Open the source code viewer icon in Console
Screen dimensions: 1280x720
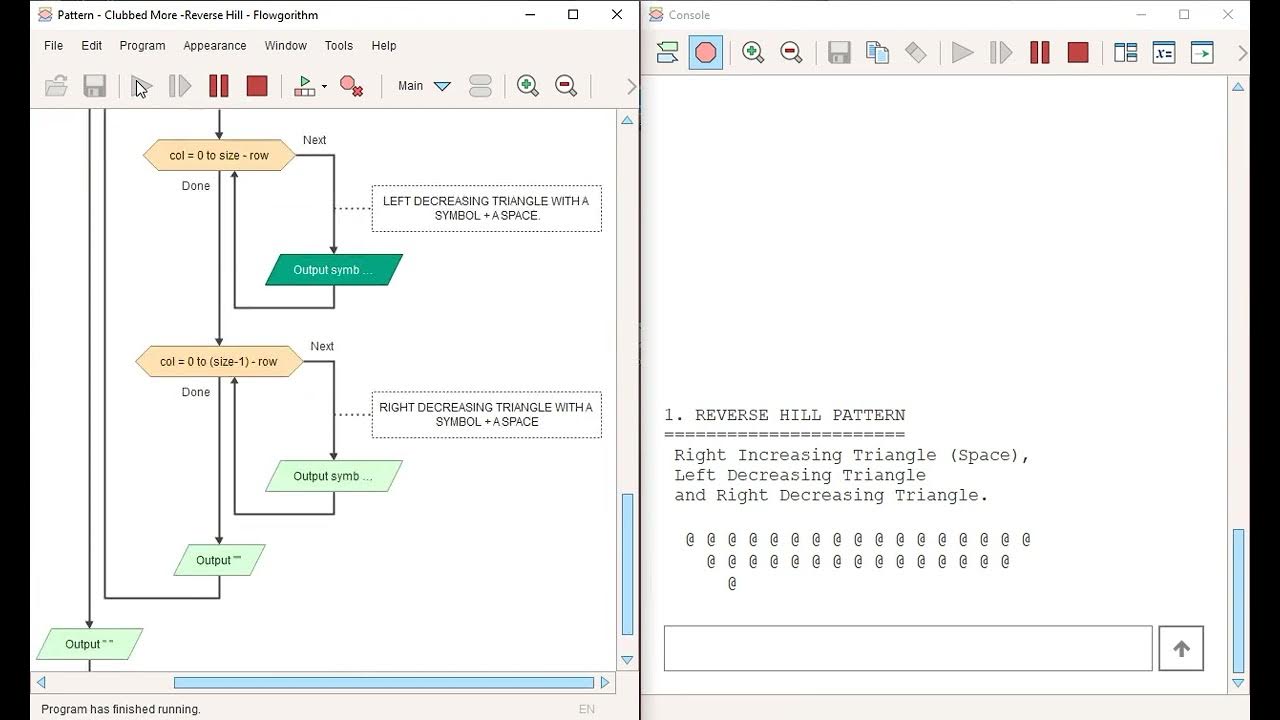point(1202,53)
